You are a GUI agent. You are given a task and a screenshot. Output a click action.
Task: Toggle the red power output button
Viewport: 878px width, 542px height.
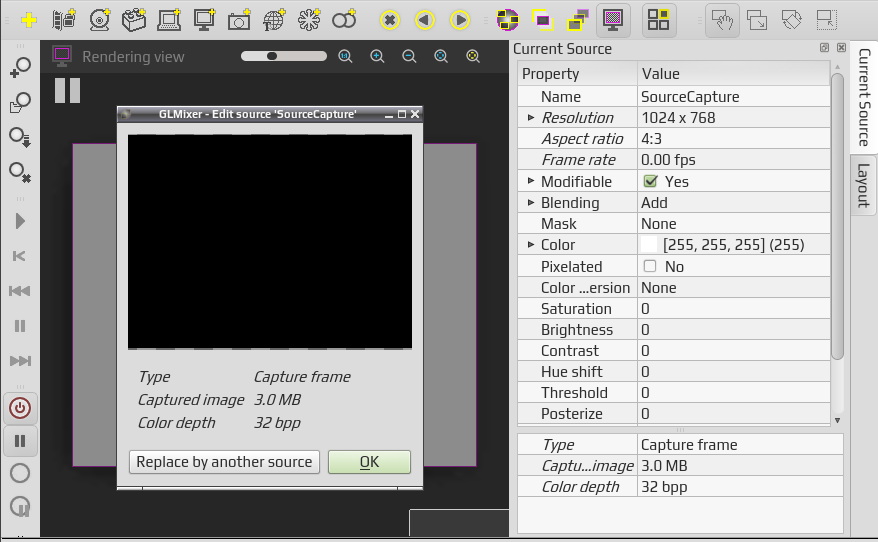click(x=20, y=408)
